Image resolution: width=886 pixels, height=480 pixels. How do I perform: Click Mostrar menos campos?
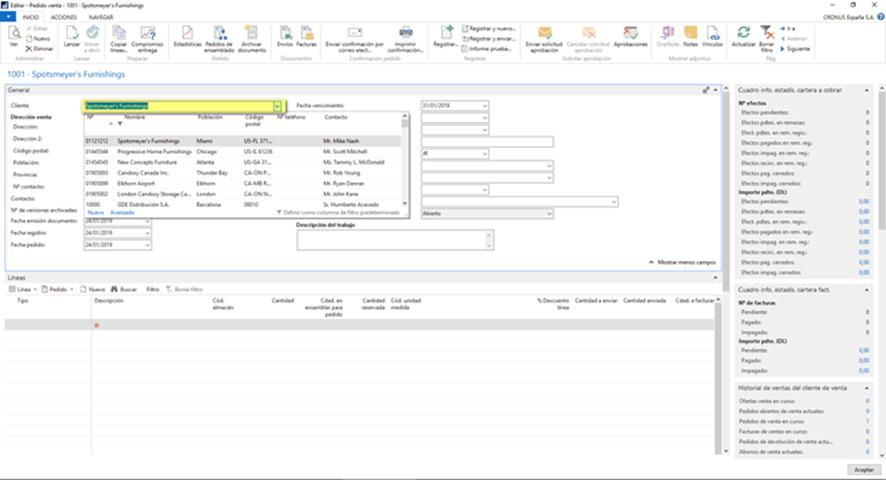(682, 262)
